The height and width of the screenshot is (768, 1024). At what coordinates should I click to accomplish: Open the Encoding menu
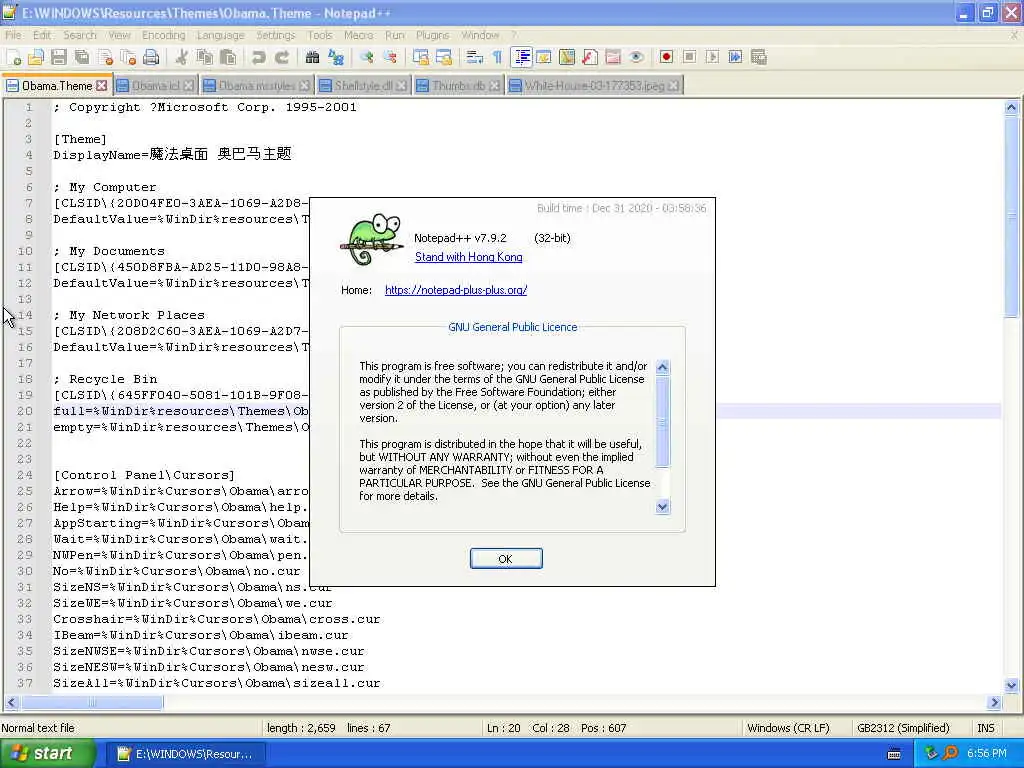click(x=164, y=35)
